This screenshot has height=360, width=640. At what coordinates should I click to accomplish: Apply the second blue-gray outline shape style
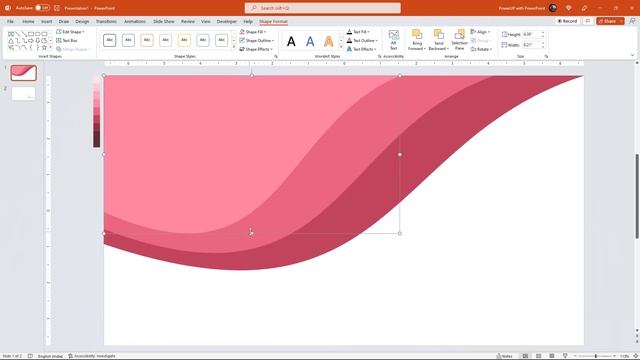click(x=128, y=40)
